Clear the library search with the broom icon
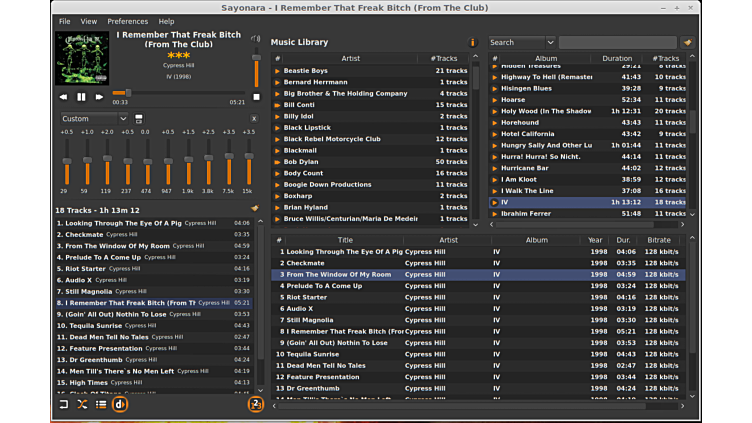The image size is (752, 423). coord(687,43)
